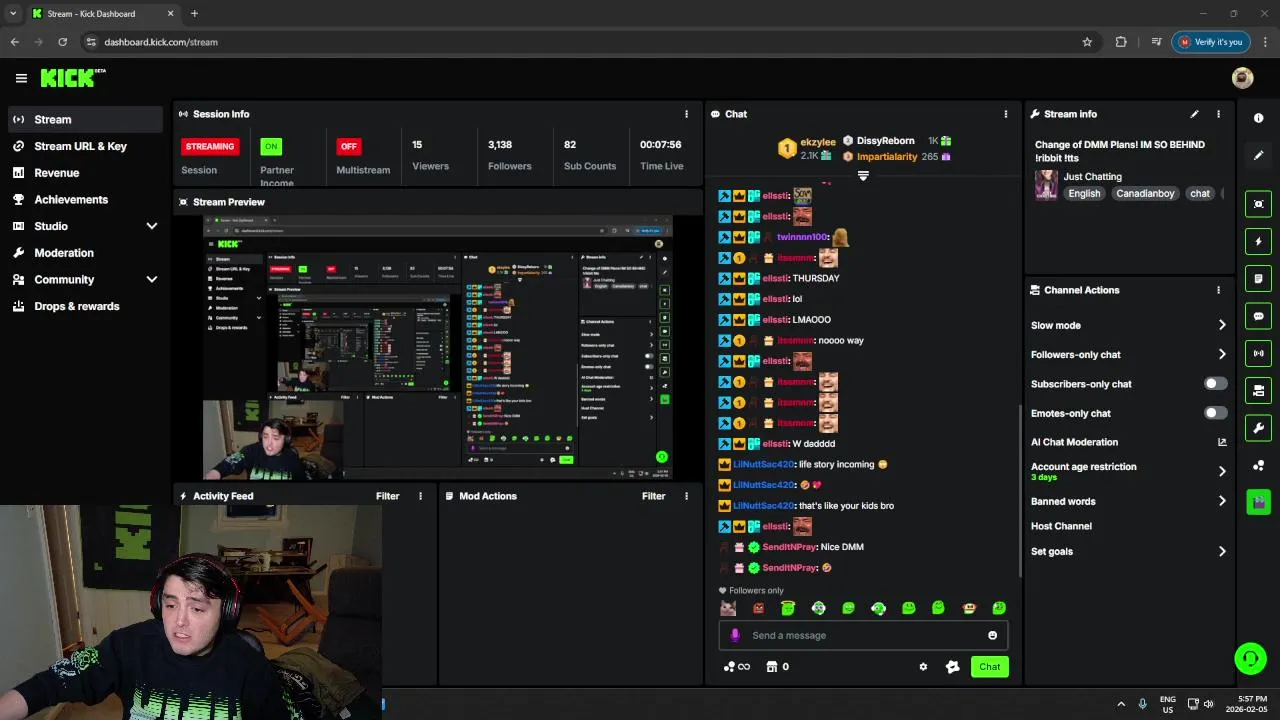The image size is (1280, 720).
Task: Click the broadcast signal icon in right toolbar
Action: click(x=1259, y=353)
